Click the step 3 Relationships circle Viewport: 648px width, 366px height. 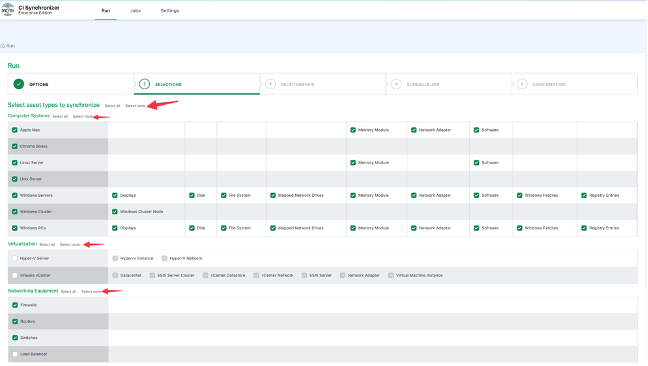[x=270, y=84]
